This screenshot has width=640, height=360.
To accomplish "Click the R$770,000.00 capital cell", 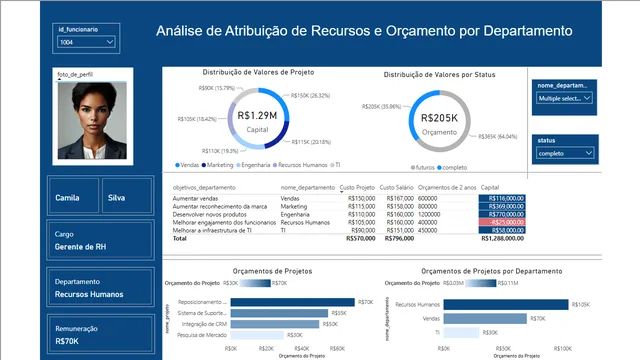I will pyautogui.click(x=502, y=214).
